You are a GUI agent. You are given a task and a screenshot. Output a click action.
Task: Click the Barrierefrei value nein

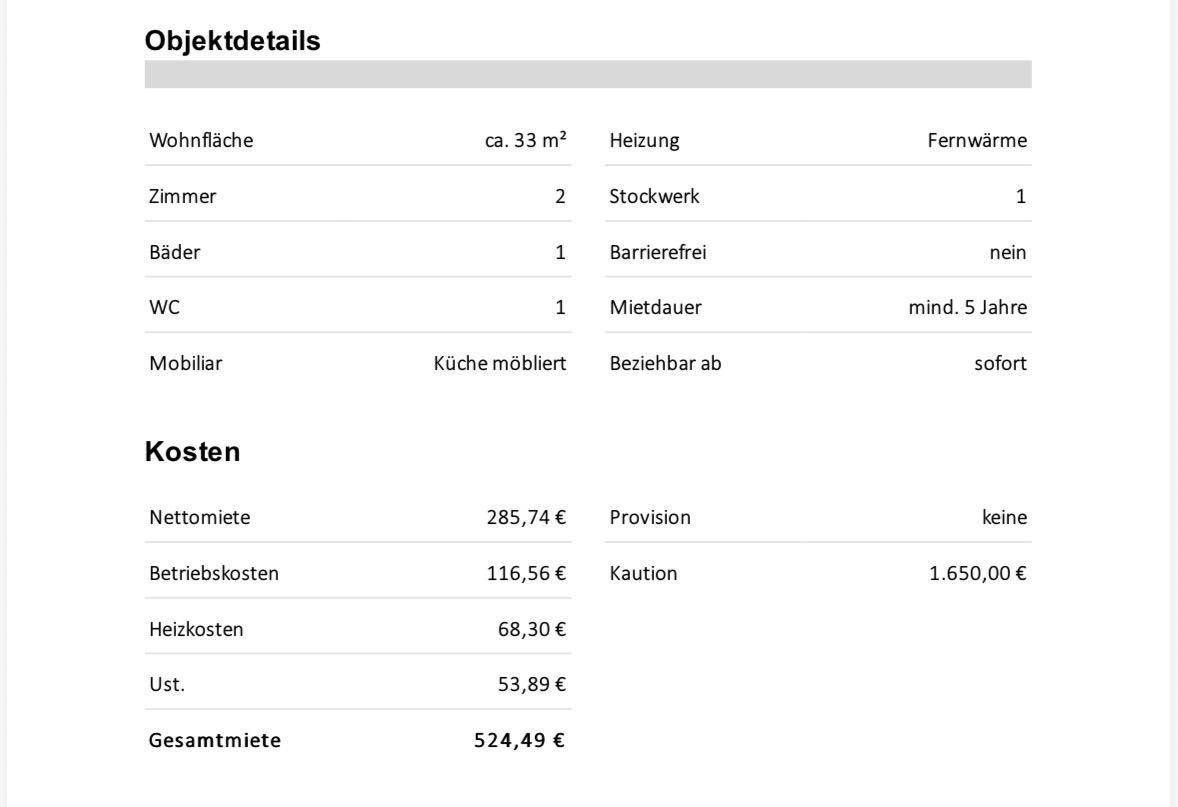[x=1007, y=252]
